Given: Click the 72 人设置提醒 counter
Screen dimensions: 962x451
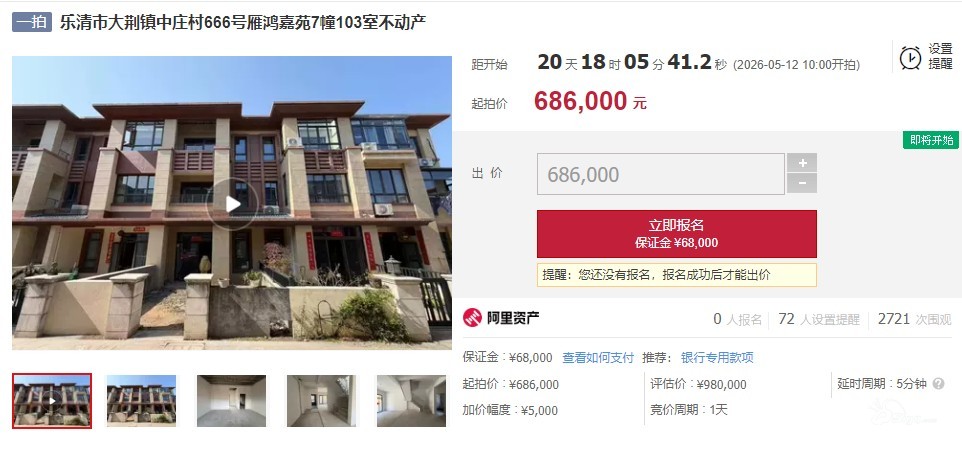Looking at the screenshot, I should [x=818, y=319].
